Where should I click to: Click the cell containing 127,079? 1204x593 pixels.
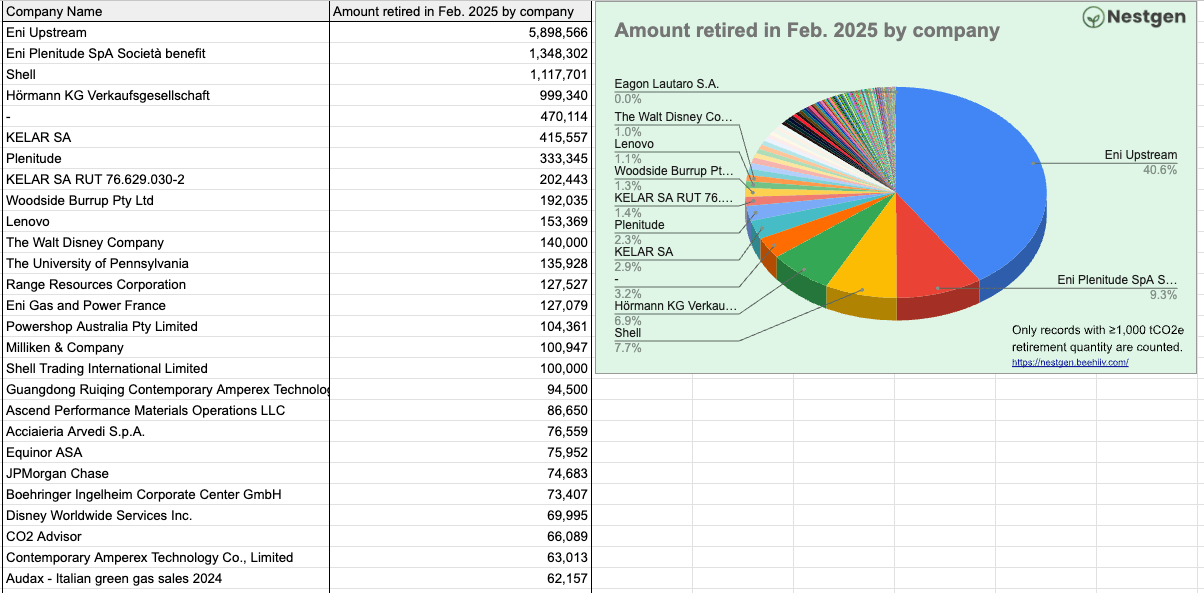click(460, 306)
